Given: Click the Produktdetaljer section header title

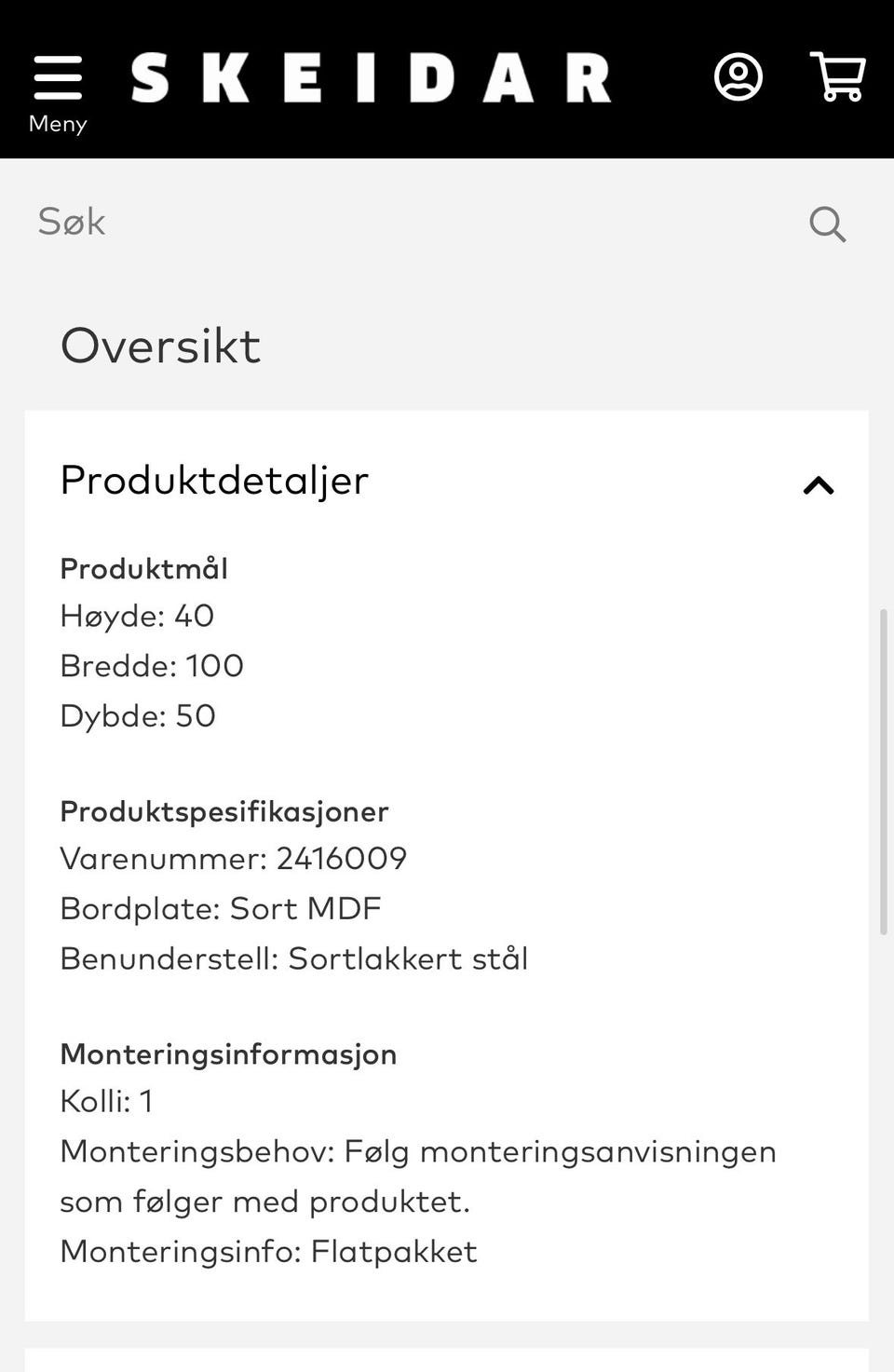Looking at the screenshot, I should [x=214, y=481].
